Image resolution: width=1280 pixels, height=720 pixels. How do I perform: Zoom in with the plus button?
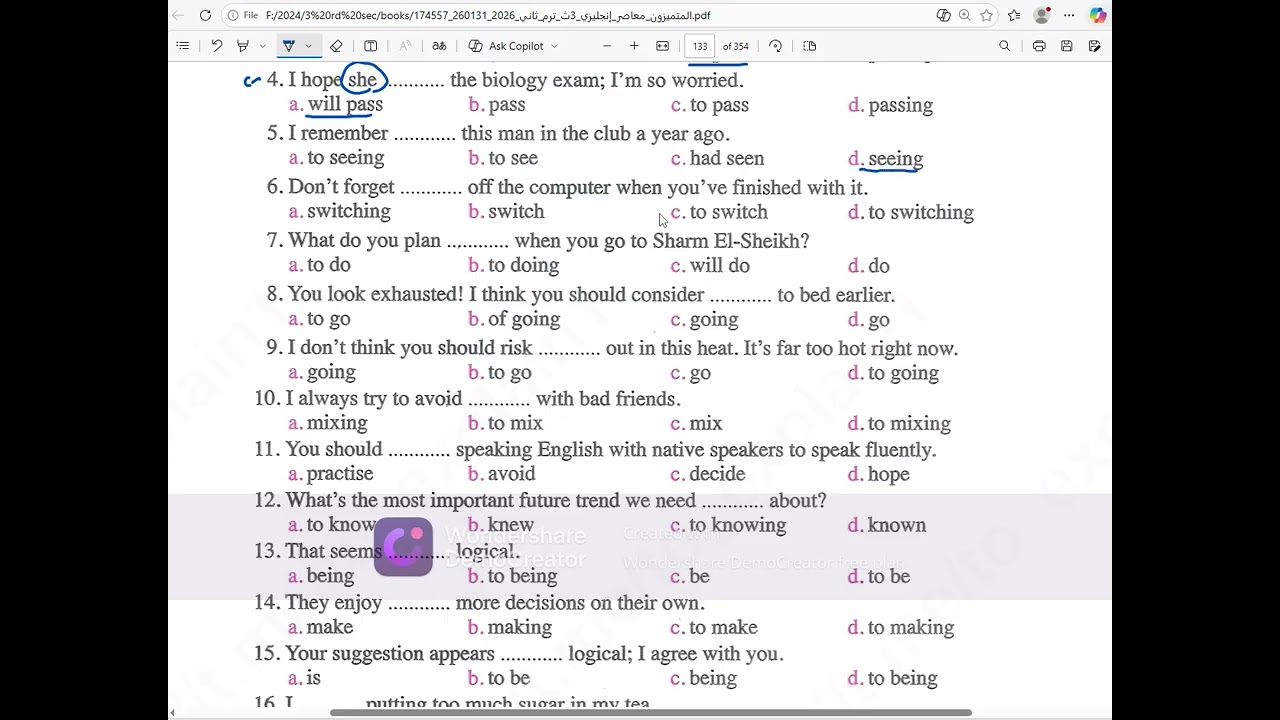point(634,46)
